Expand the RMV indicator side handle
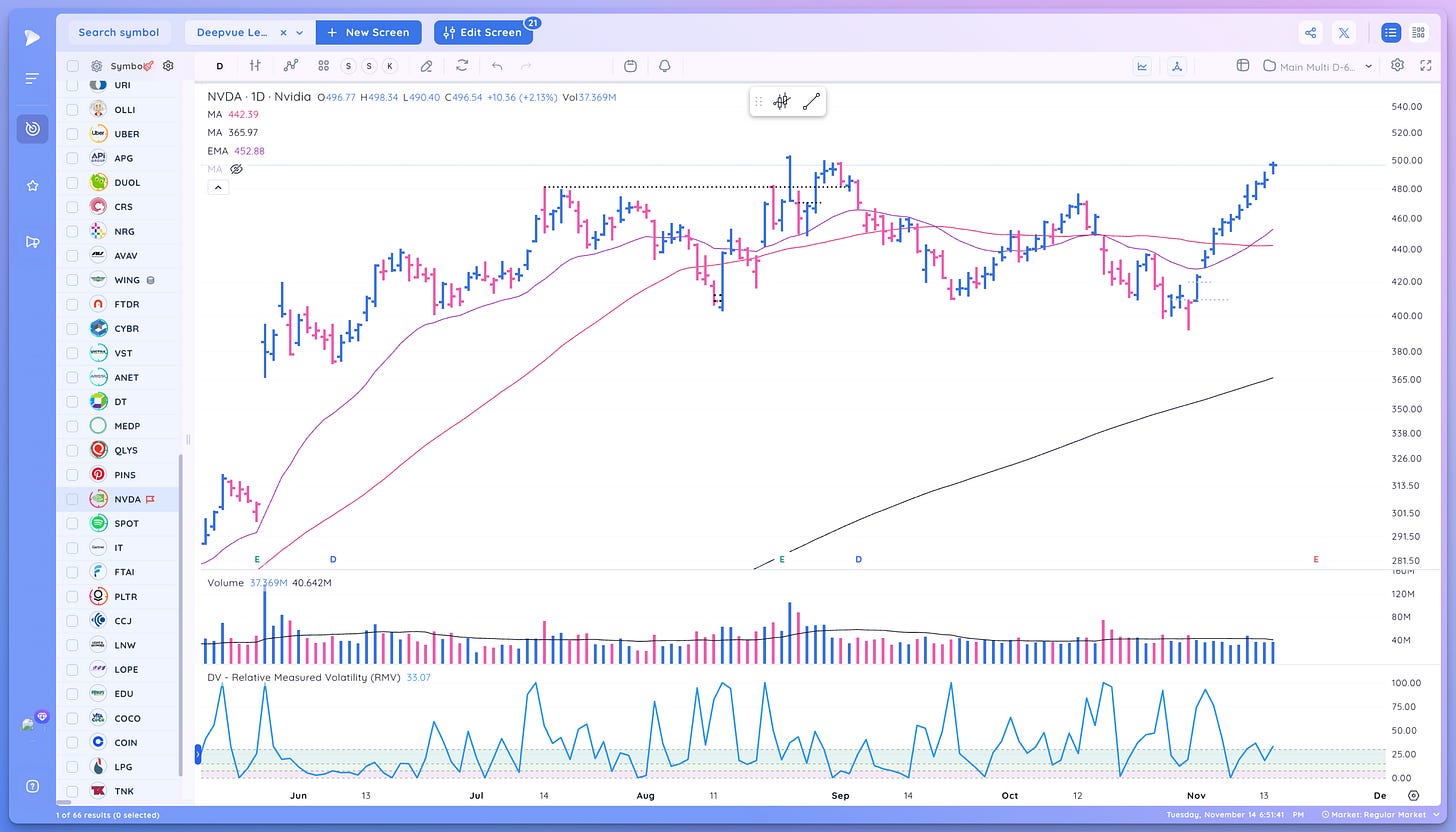Viewport: 1456px width, 832px height. click(x=198, y=756)
